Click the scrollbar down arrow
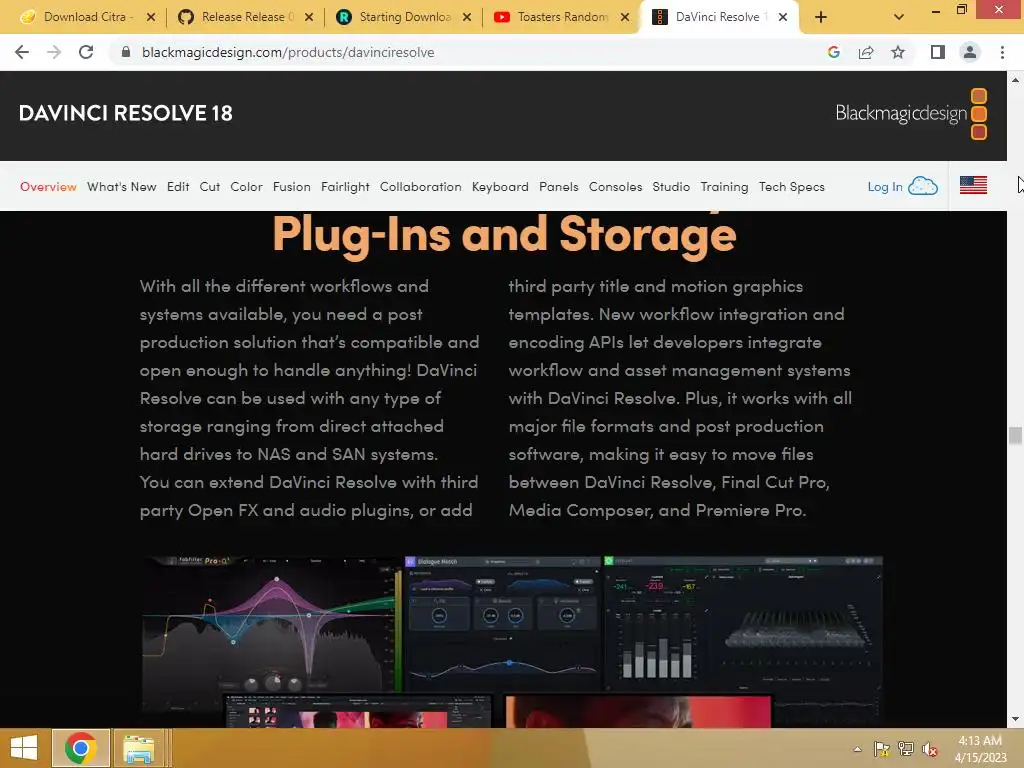This screenshot has height=768, width=1024. pyautogui.click(x=1015, y=719)
